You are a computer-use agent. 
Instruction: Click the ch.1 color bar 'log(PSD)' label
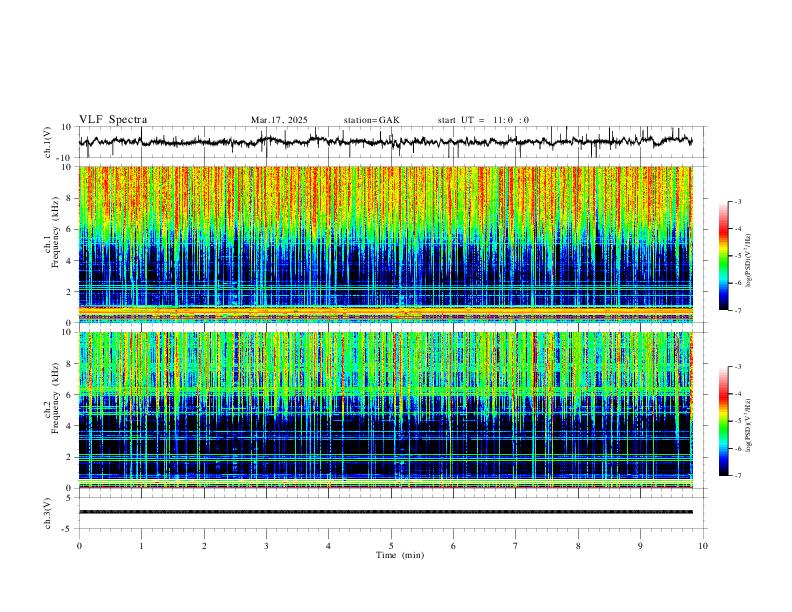[749, 260]
